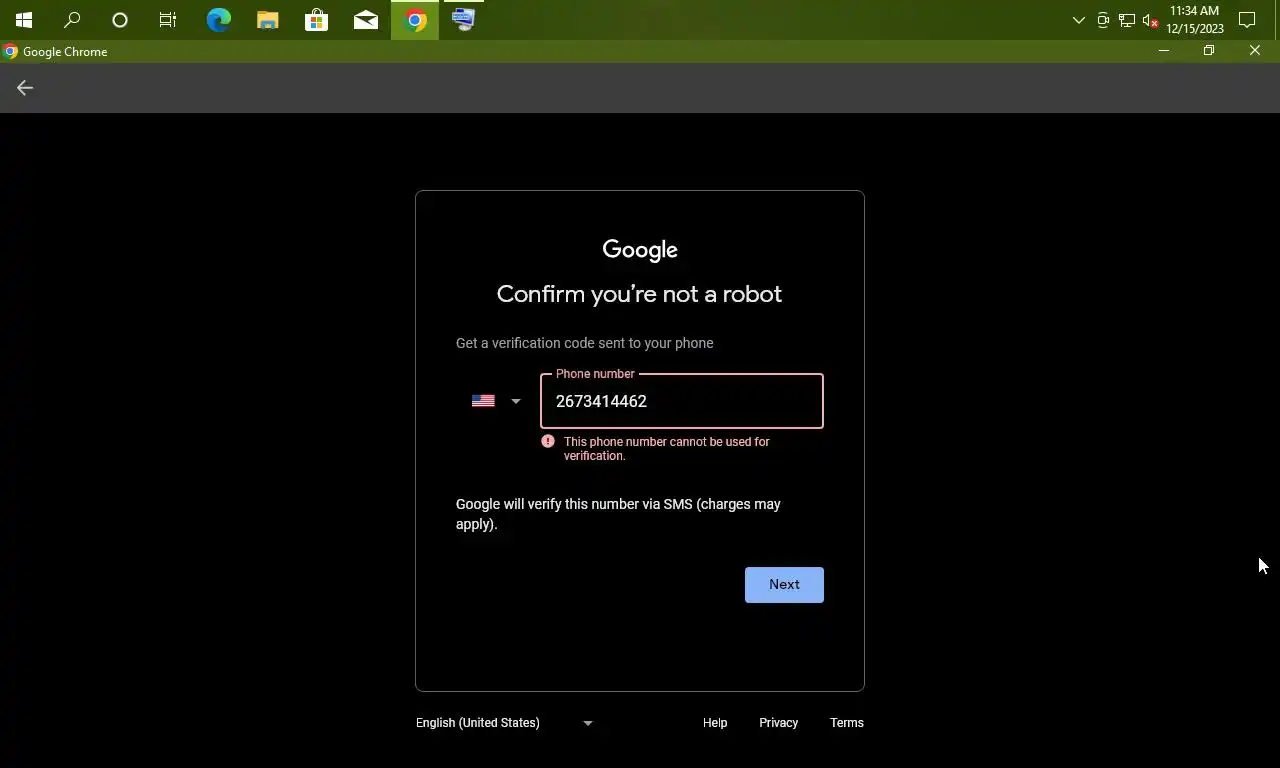The height and width of the screenshot is (768, 1280).
Task: Open the Terms link
Action: click(x=847, y=723)
